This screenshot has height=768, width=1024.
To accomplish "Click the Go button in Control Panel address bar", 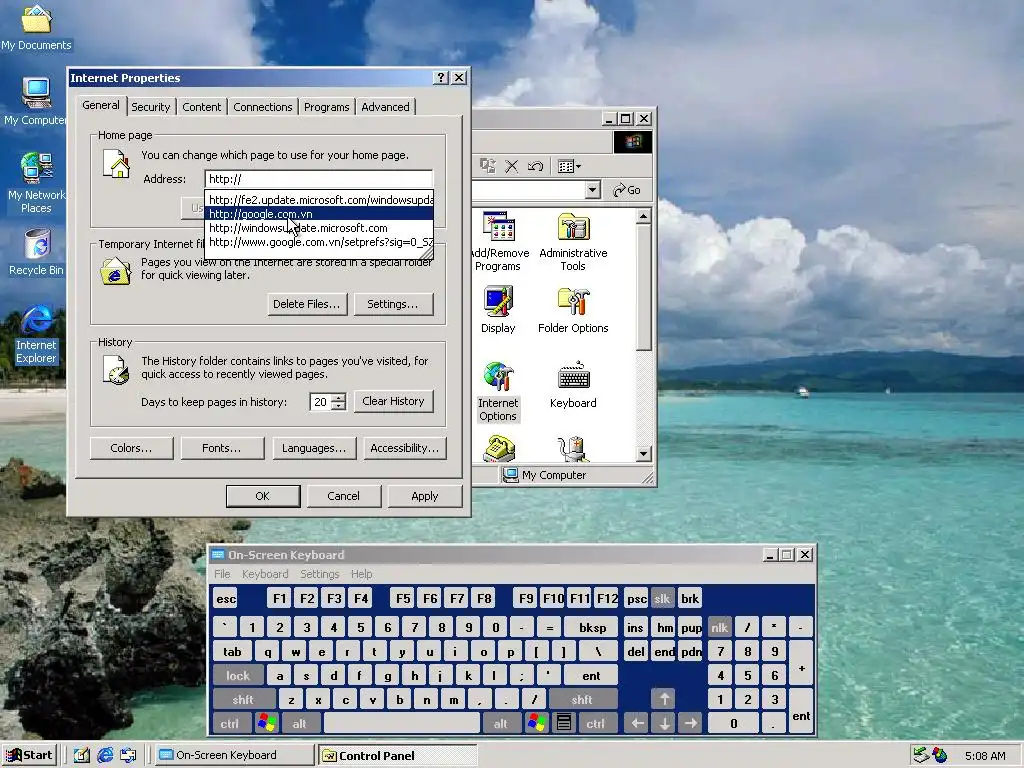I will click(x=627, y=190).
